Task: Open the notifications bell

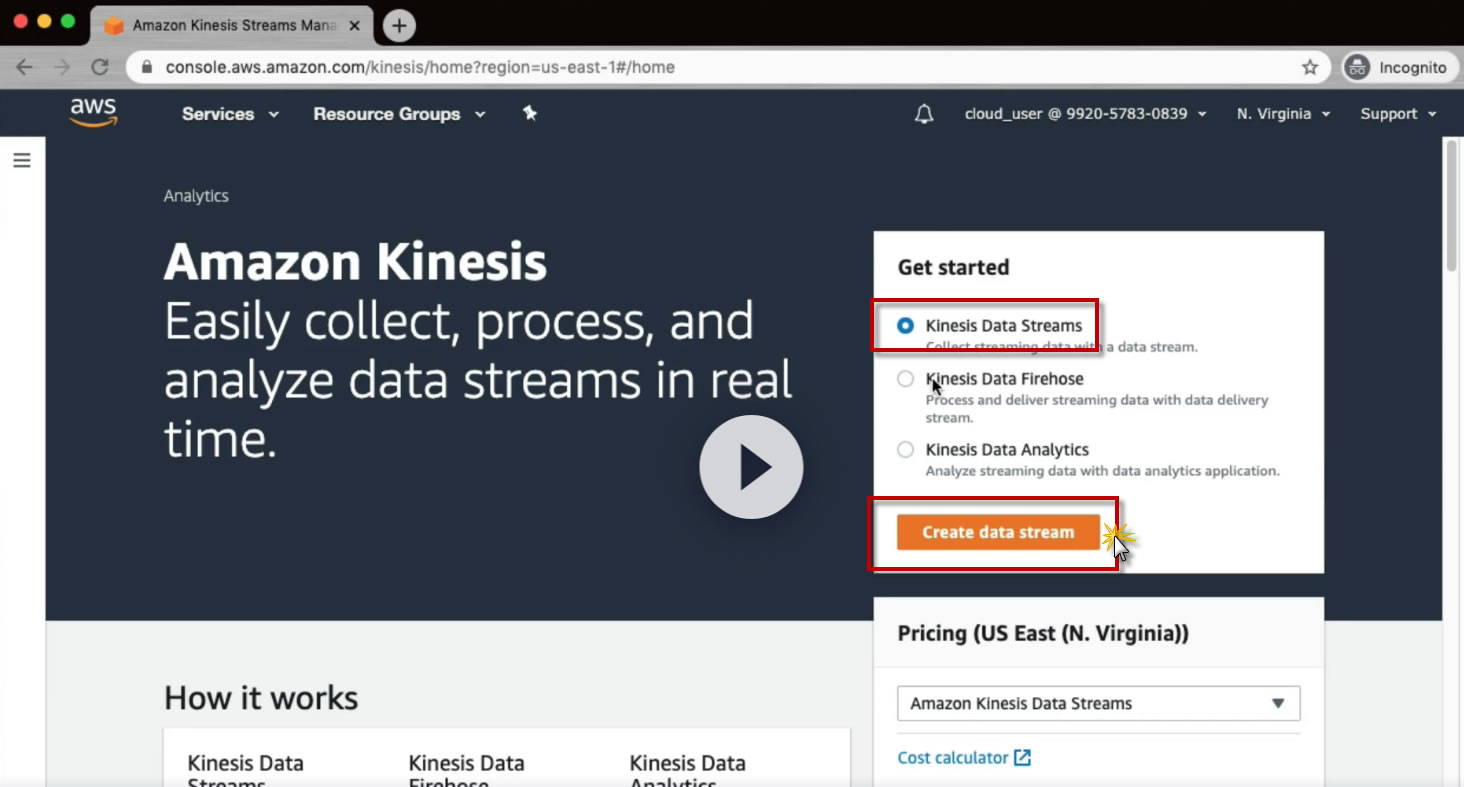Action: click(924, 114)
